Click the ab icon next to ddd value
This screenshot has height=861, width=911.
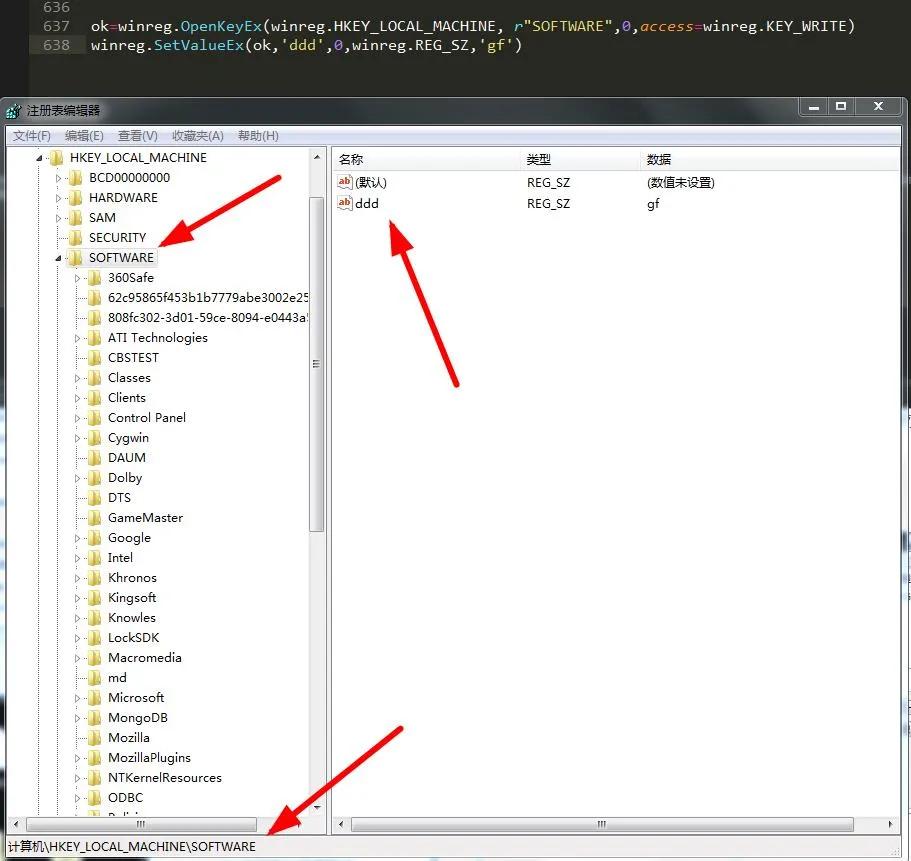[x=345, y=203]
